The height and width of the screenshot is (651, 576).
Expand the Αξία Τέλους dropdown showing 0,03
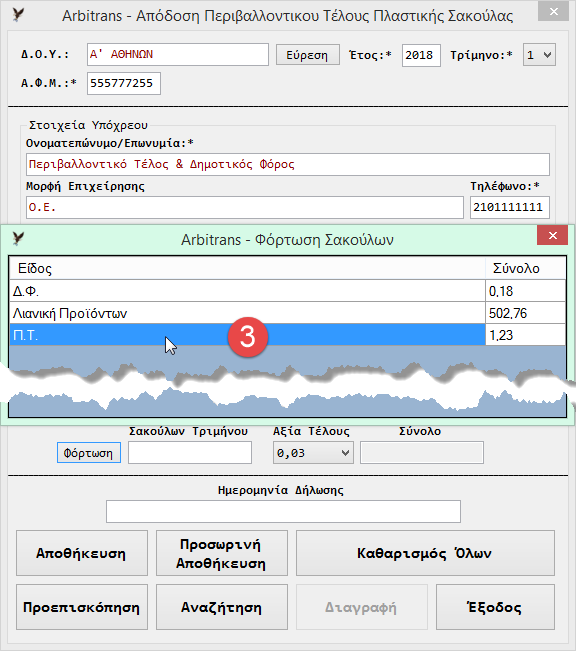[x=313, y=453]
